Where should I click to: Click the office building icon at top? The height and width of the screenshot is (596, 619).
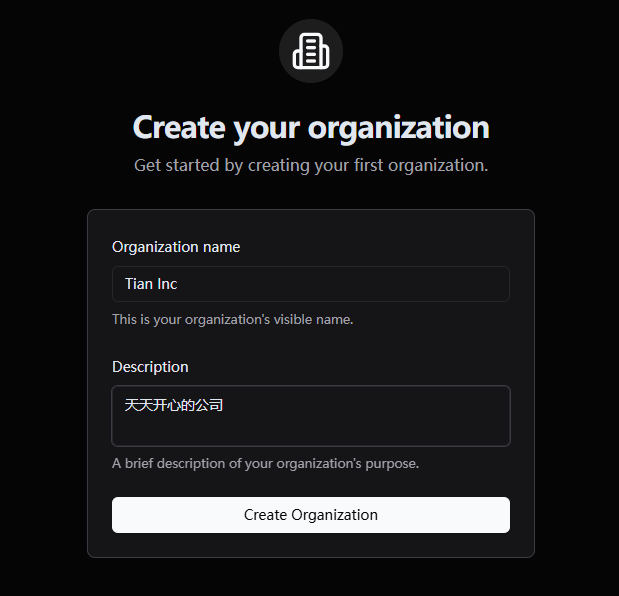click(311, 51)
